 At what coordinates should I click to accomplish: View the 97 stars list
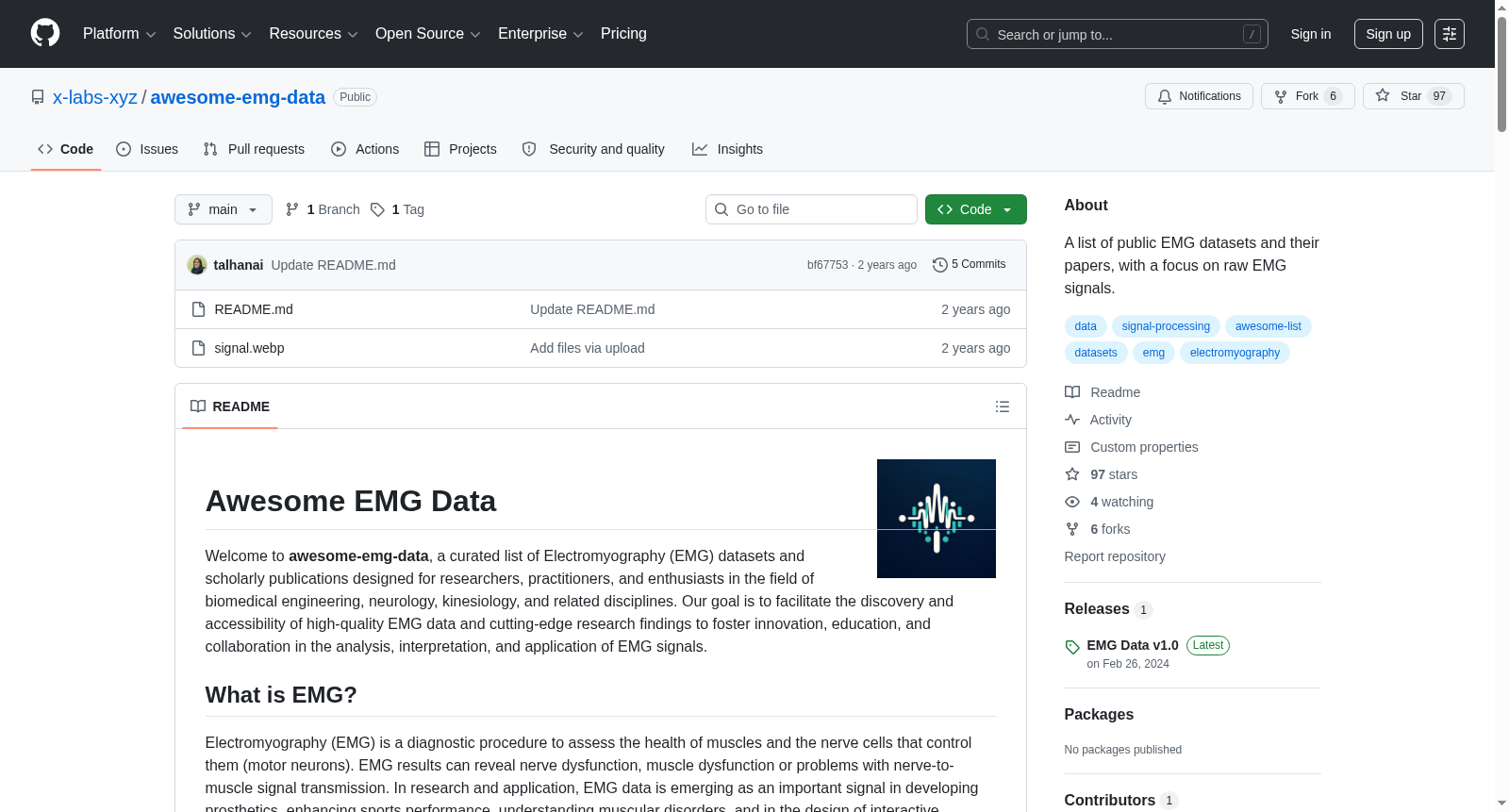[x=1102, y=474]
